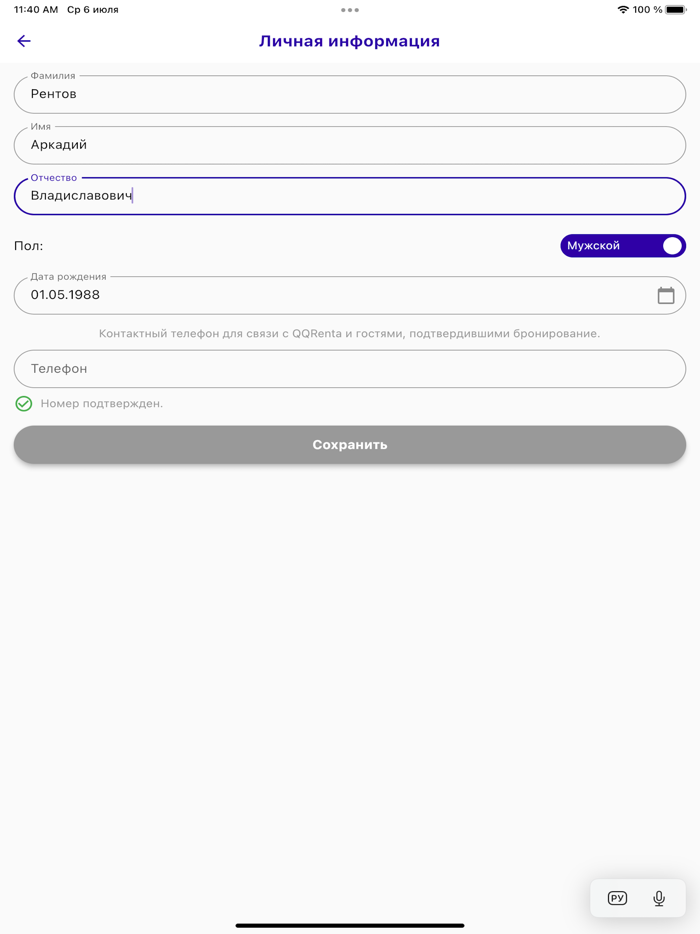Activate the microphone dictation icon
The image size is (700, 934).
(x=659, y=898)
